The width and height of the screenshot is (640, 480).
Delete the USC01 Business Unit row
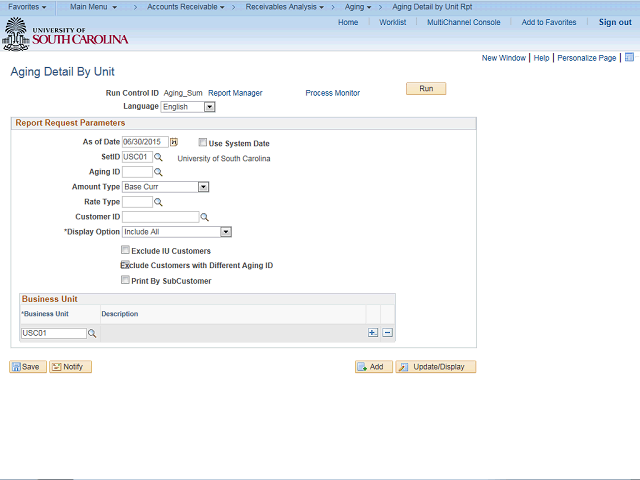click(387, 333)
